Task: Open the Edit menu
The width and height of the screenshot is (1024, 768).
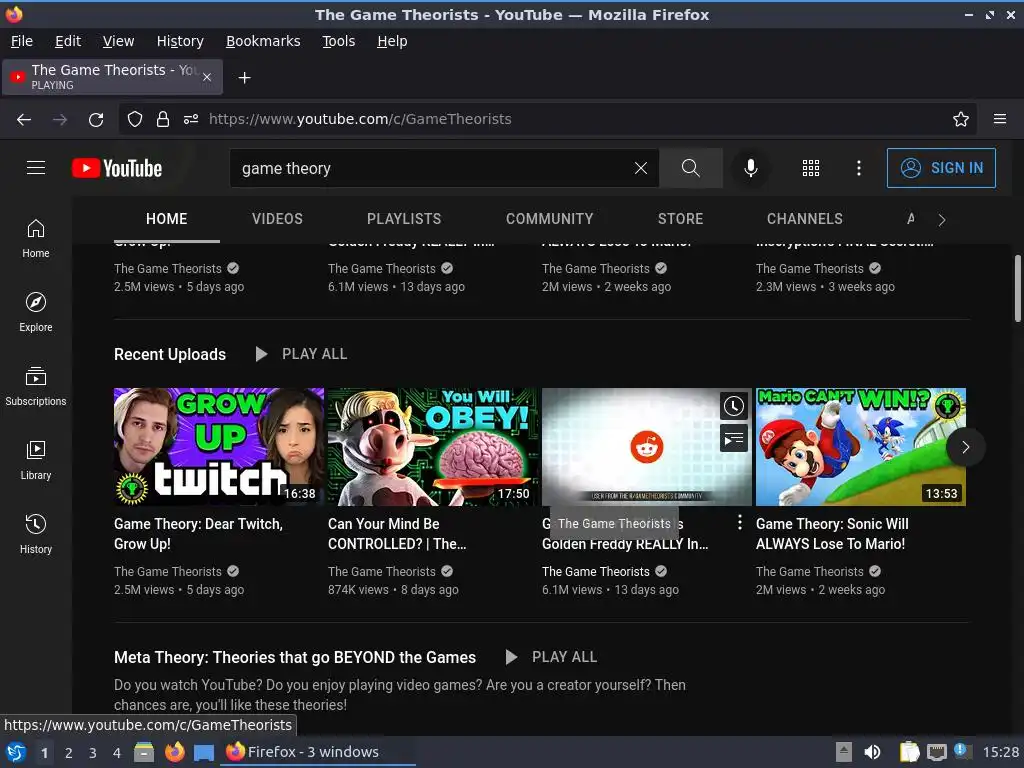Action: click(68, 41)
